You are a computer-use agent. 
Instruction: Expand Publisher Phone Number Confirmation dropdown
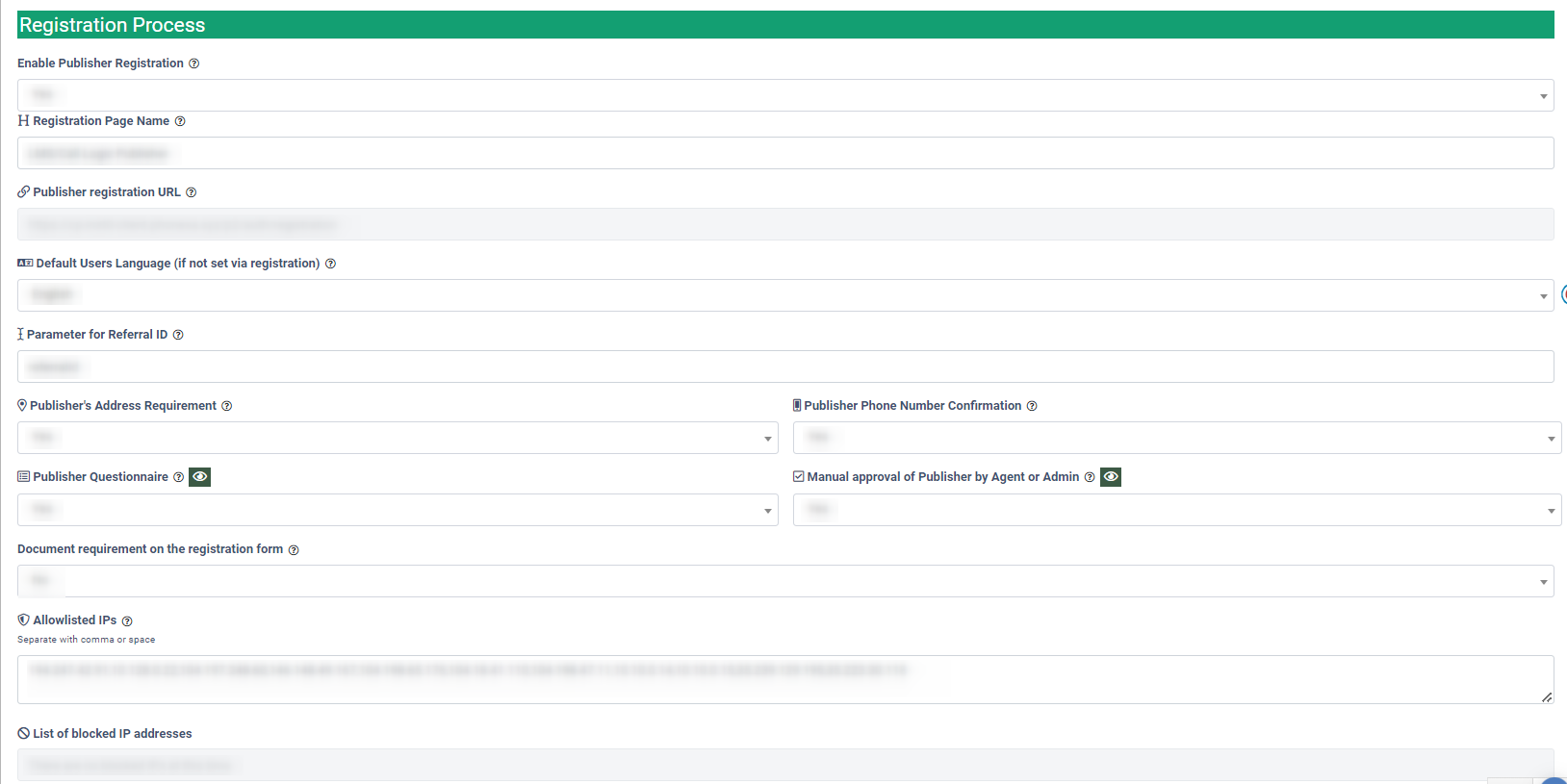(x=1176, y=438)
